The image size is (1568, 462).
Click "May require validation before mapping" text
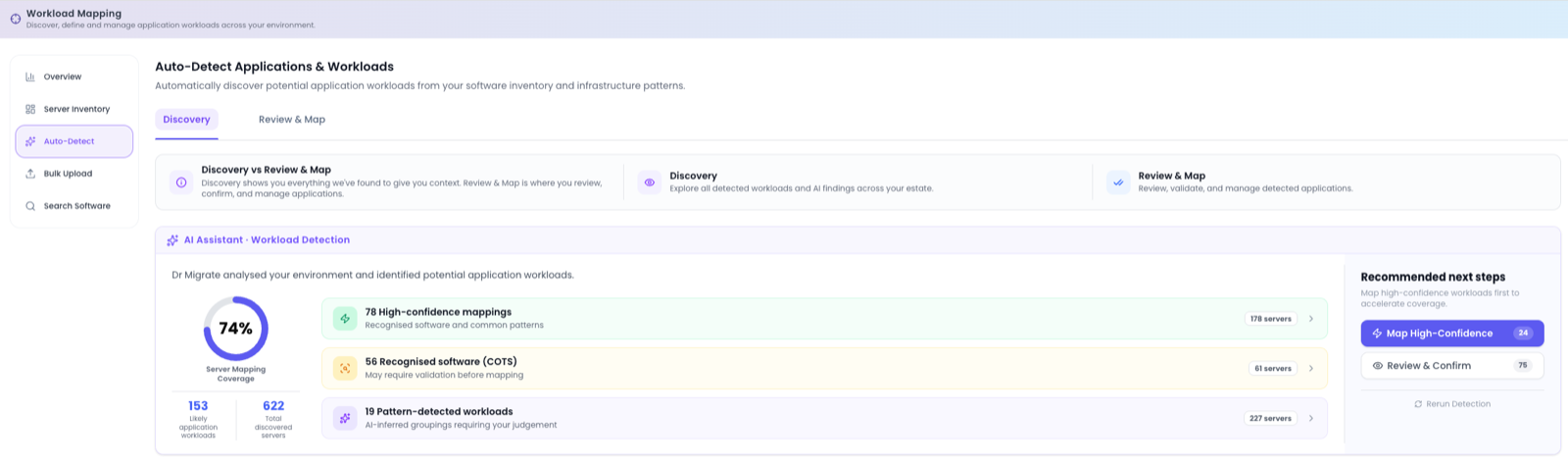tap(444, 375)
